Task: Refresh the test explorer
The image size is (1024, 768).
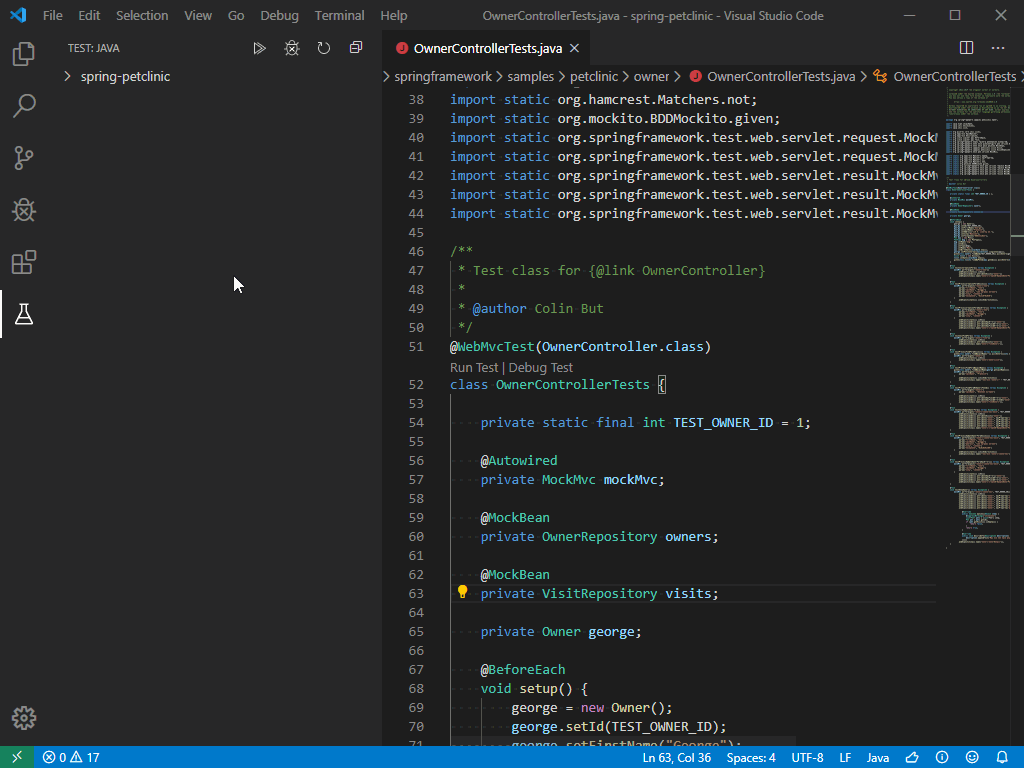Action: point(324,48)
